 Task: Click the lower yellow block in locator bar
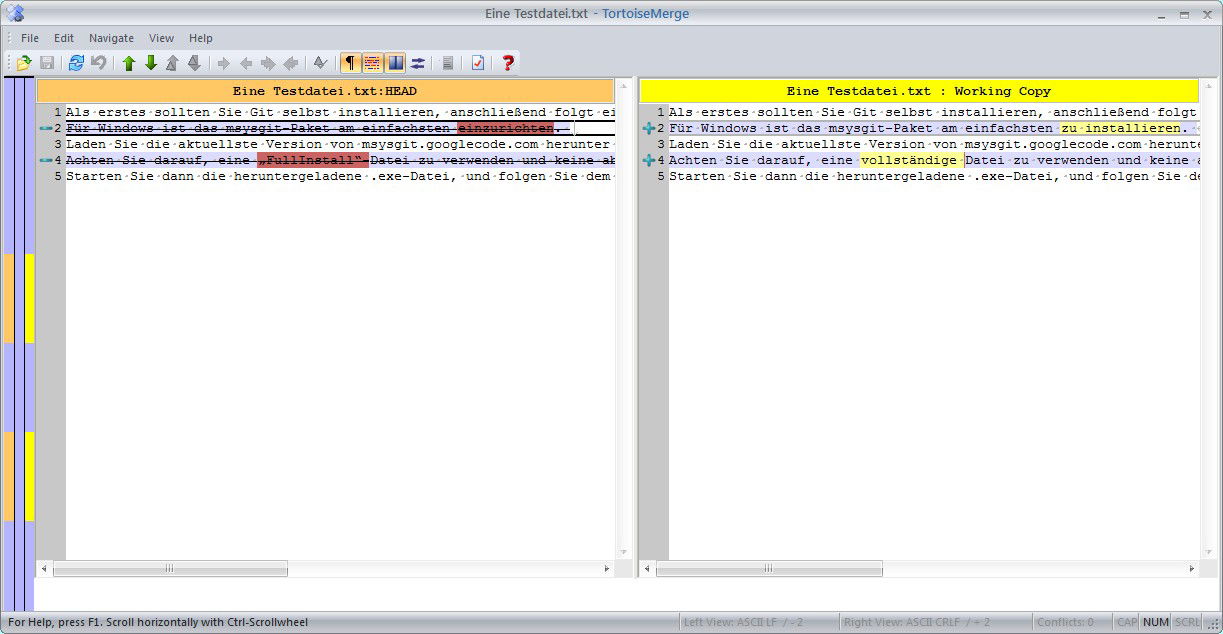pos(30,476)
